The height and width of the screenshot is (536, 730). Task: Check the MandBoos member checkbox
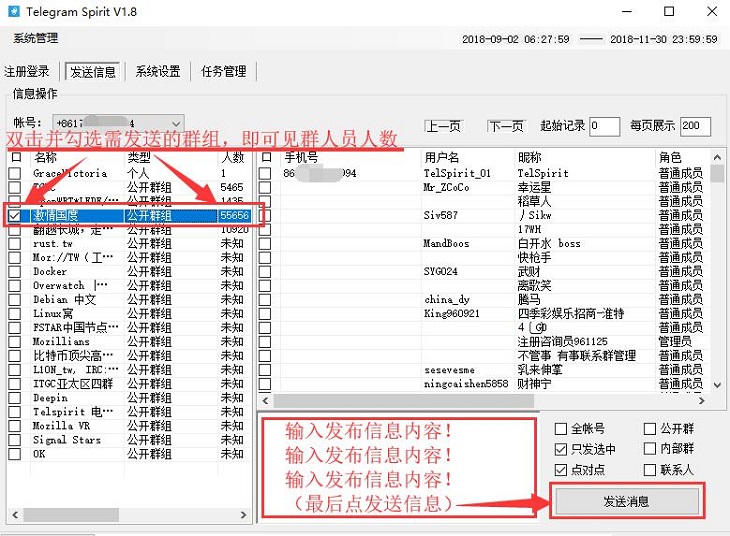pos(265,244)
